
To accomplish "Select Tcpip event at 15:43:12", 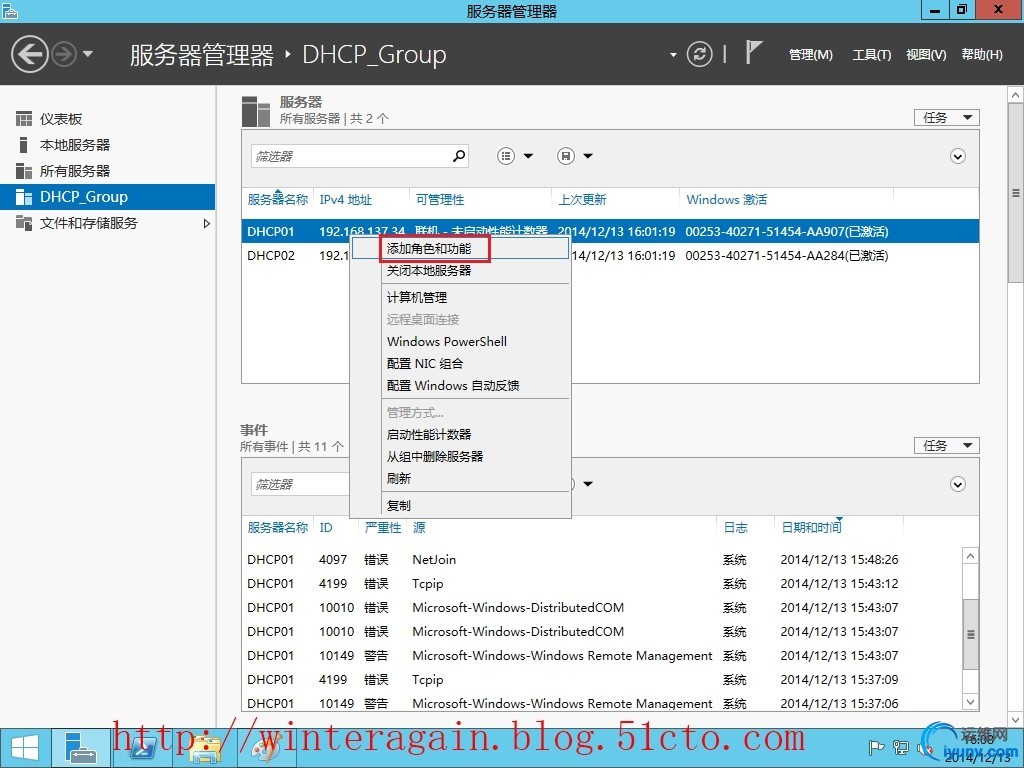I will pos(601,584).
